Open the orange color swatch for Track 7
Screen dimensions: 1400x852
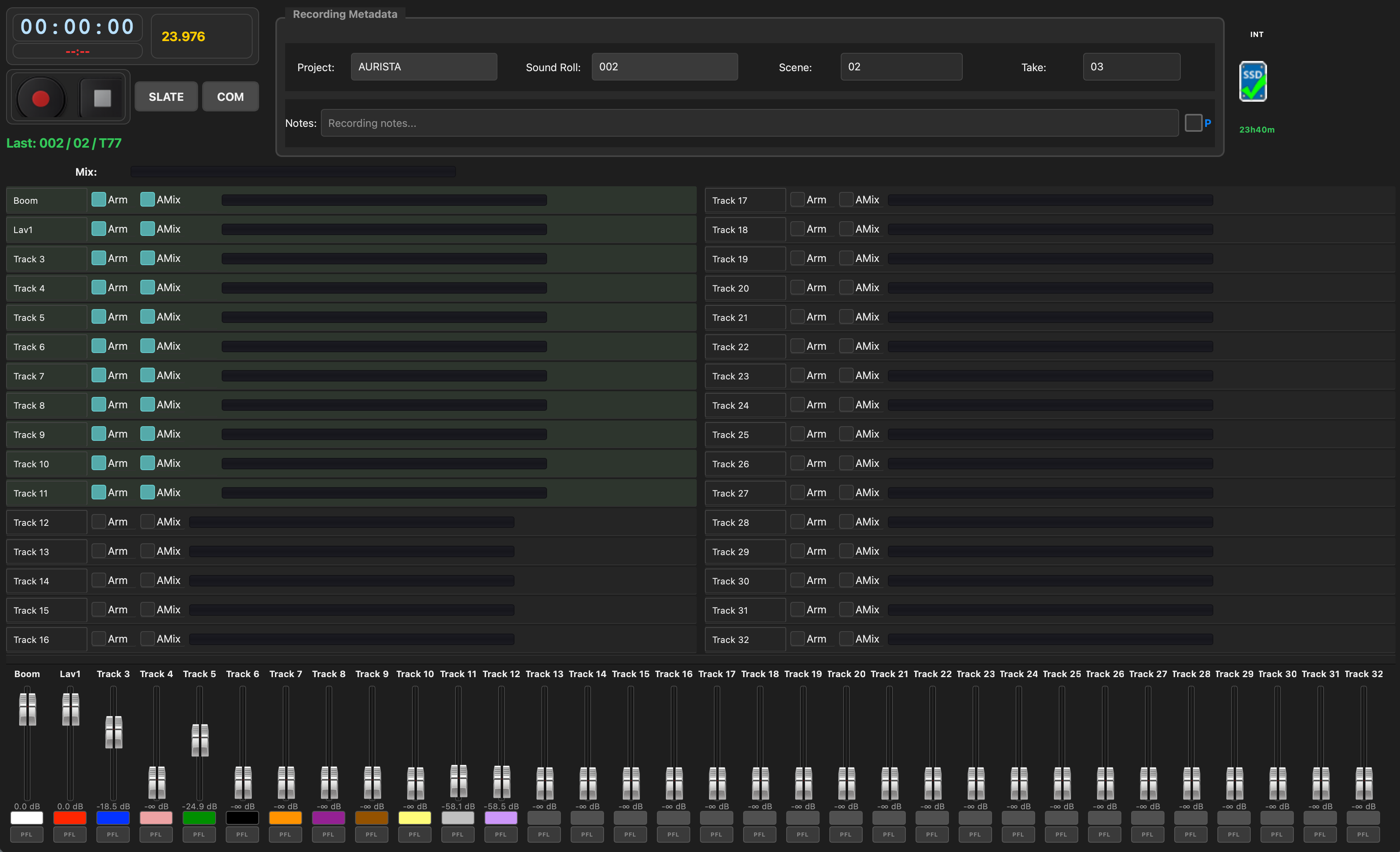tap(285, 818)
